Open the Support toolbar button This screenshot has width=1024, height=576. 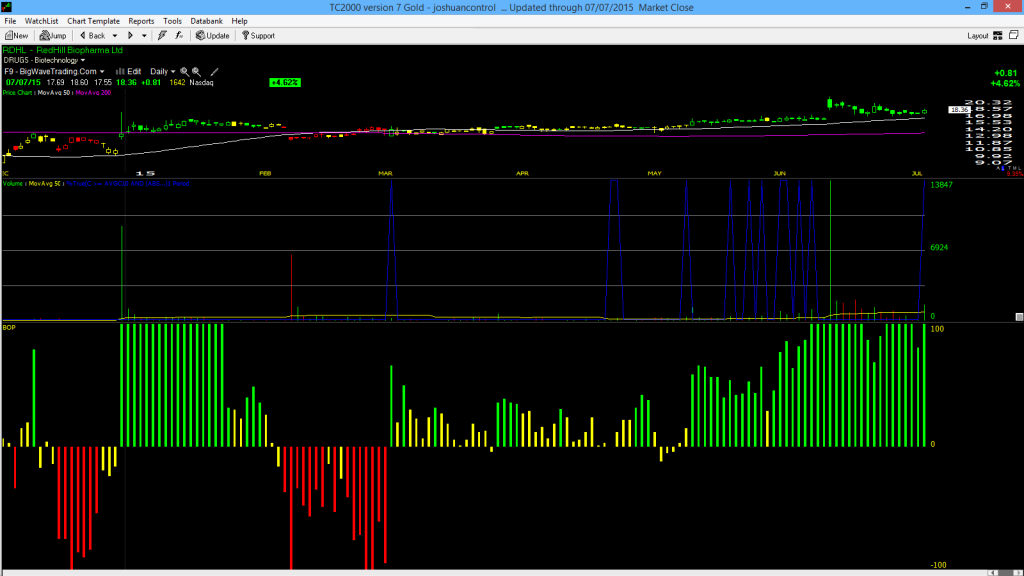(x=259, y=36)
